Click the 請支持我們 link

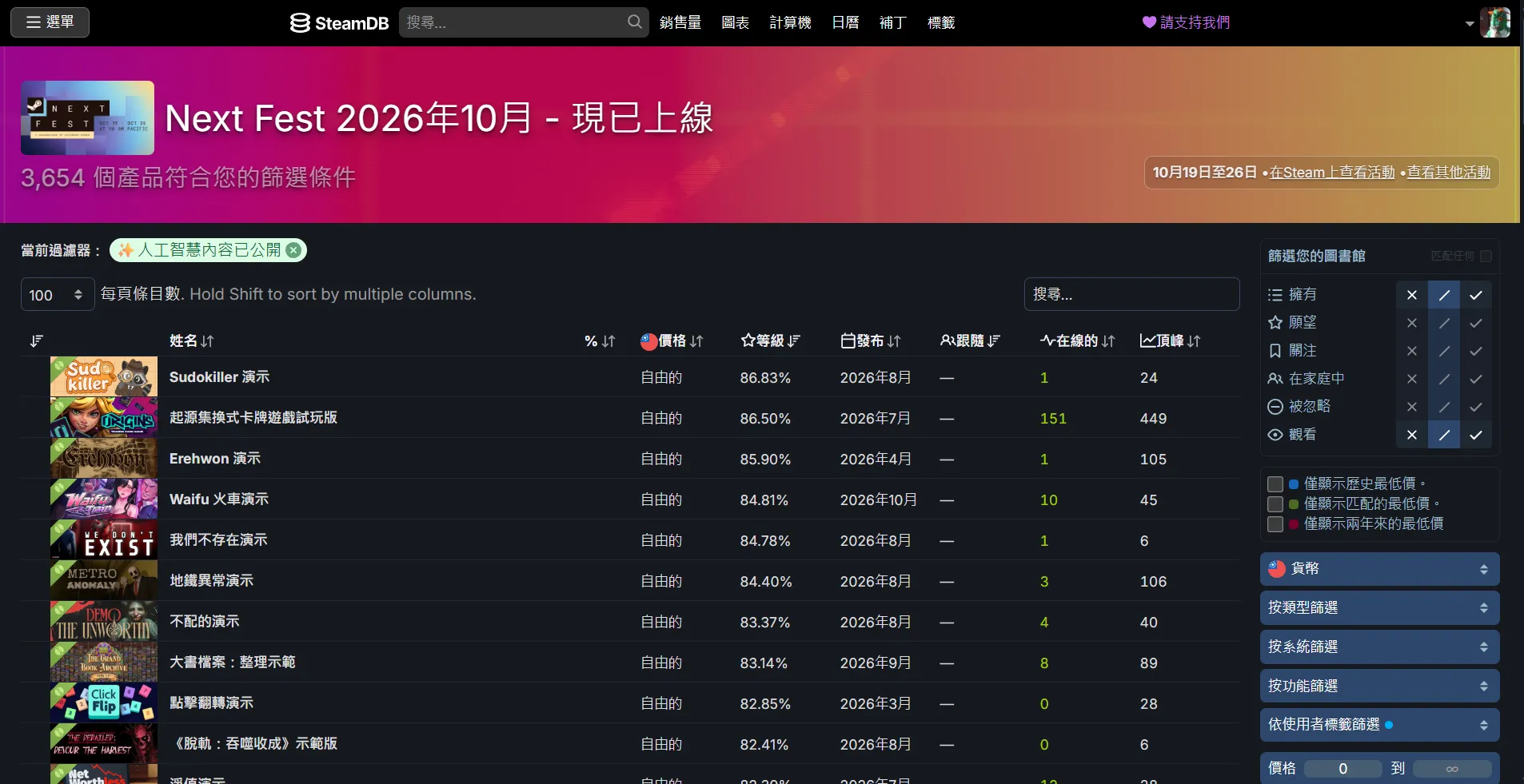point(1195,22)
